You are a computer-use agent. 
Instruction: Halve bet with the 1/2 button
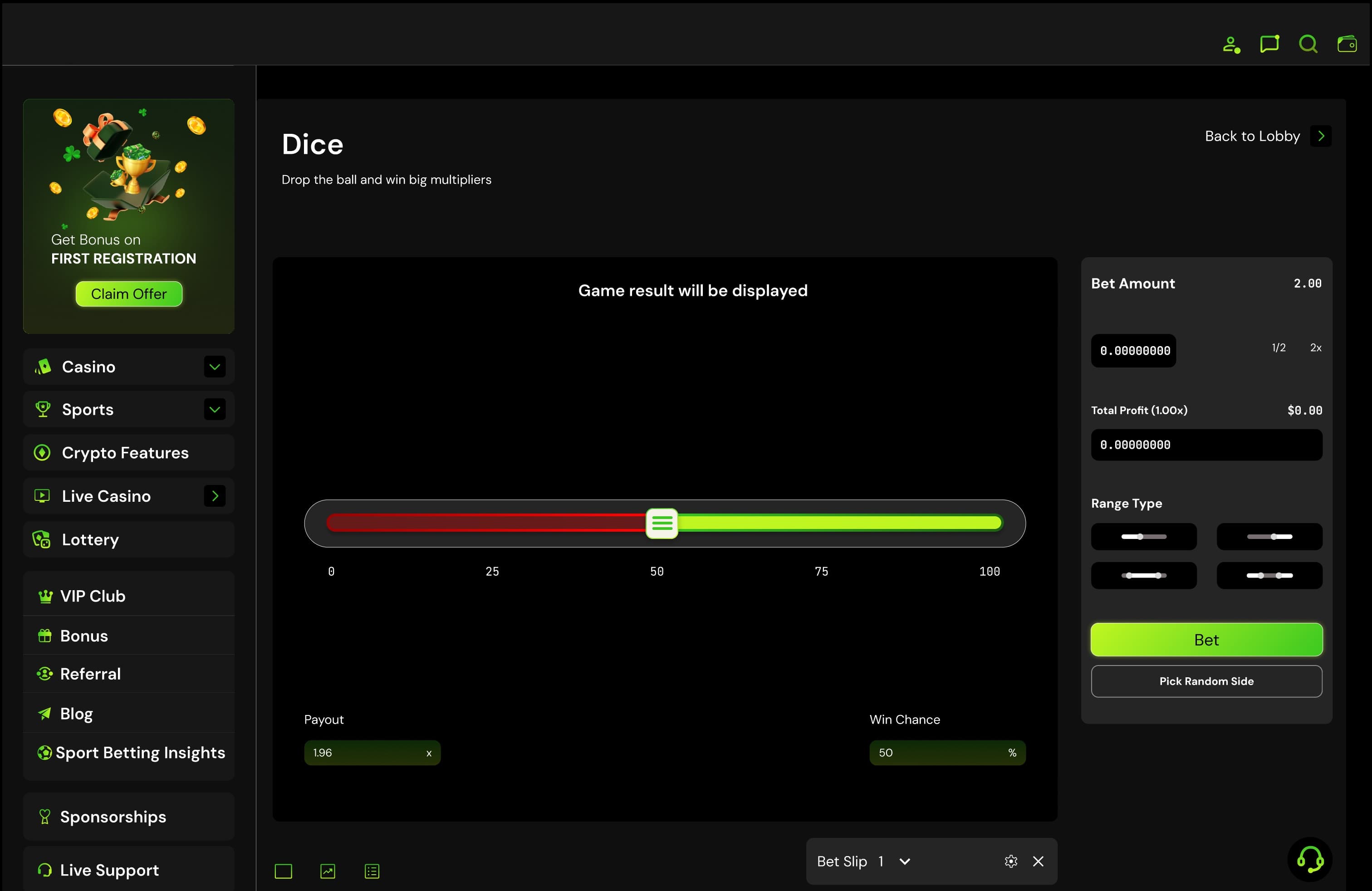(1278, 348)
